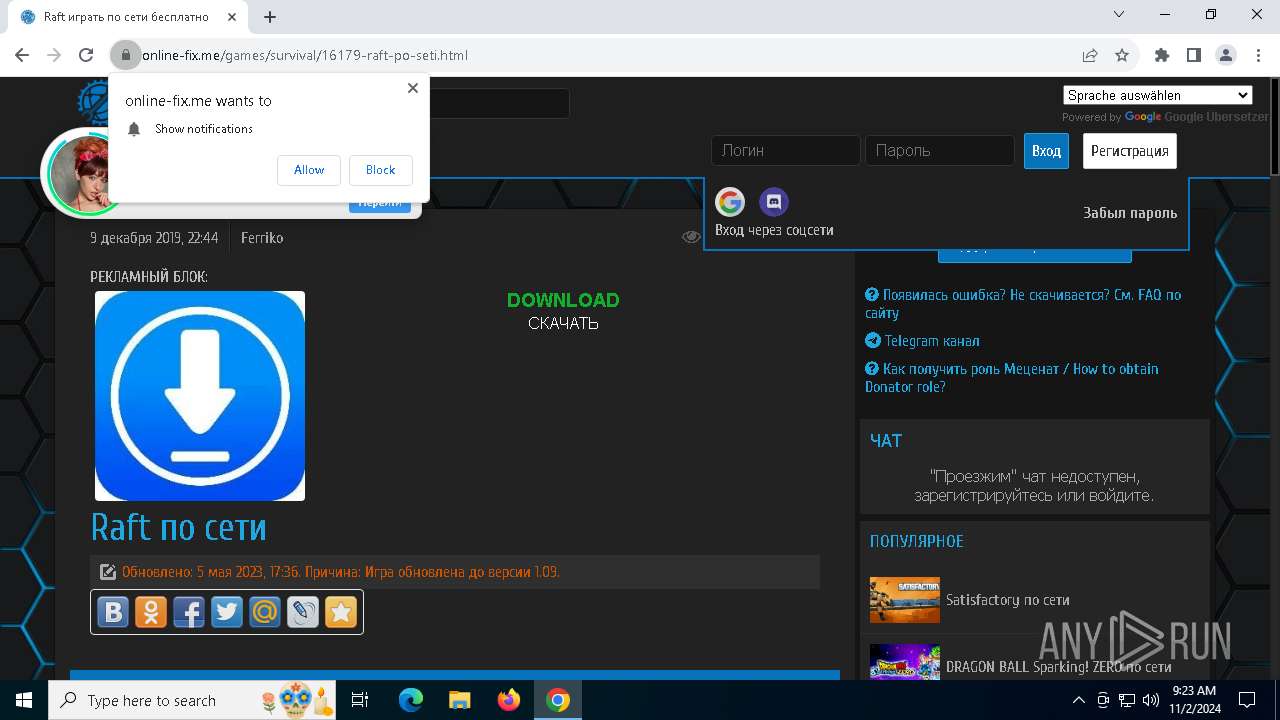Open Chrome profile avatar menu
Image resolution: width=1280 pixels, height=720 pixels.
1226,55
